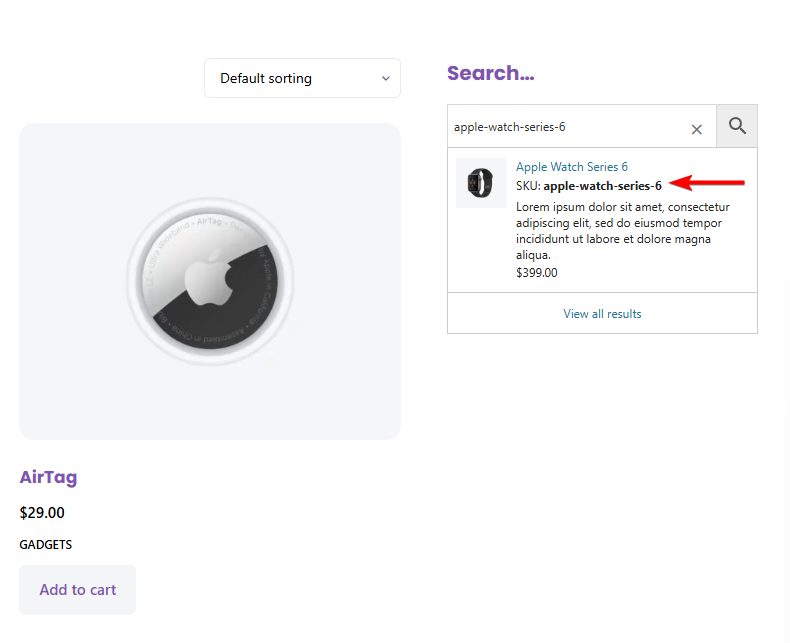
Task: Open the AirTag product title
Action: point(48,477)
